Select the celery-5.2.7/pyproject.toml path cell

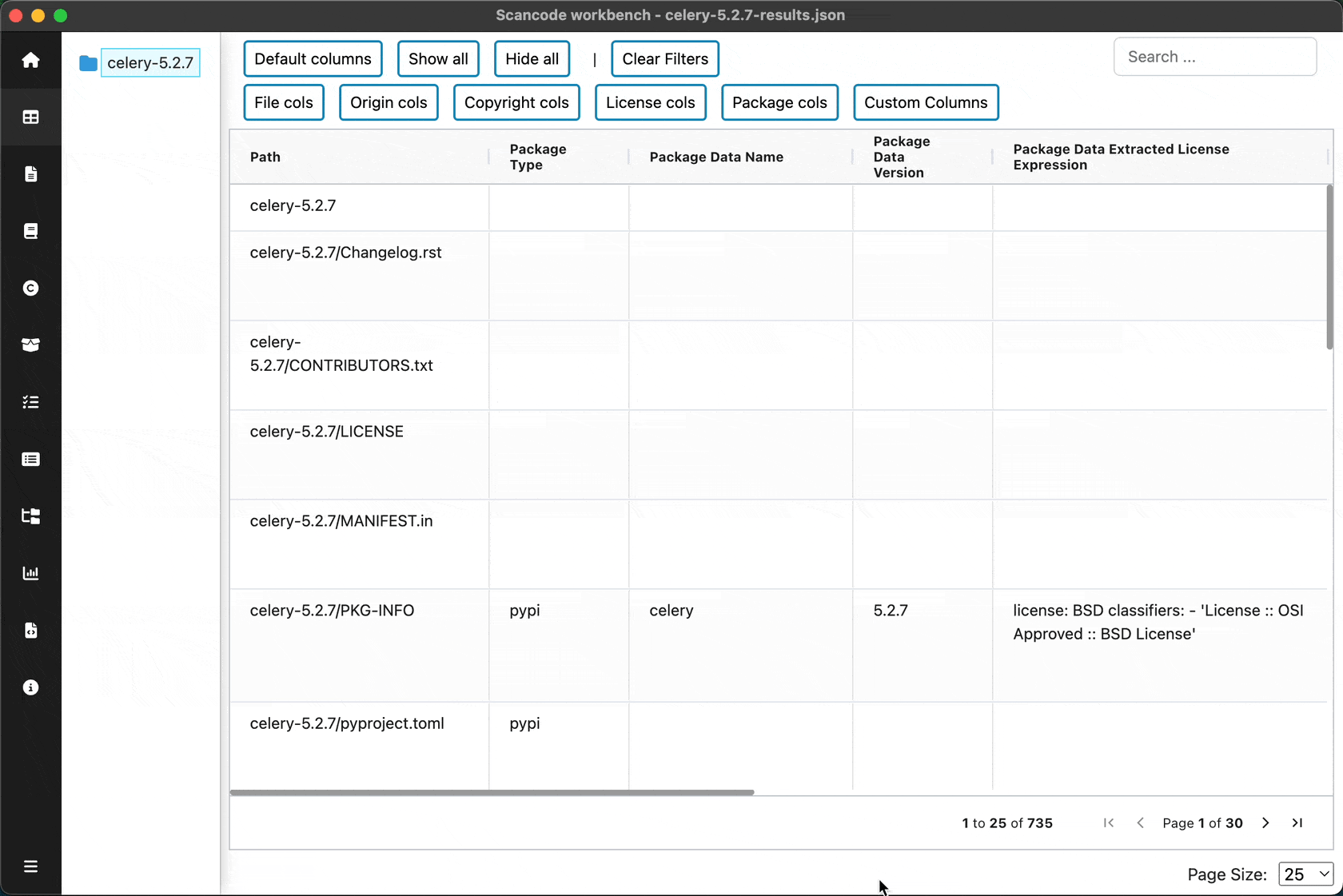(359, 746)
